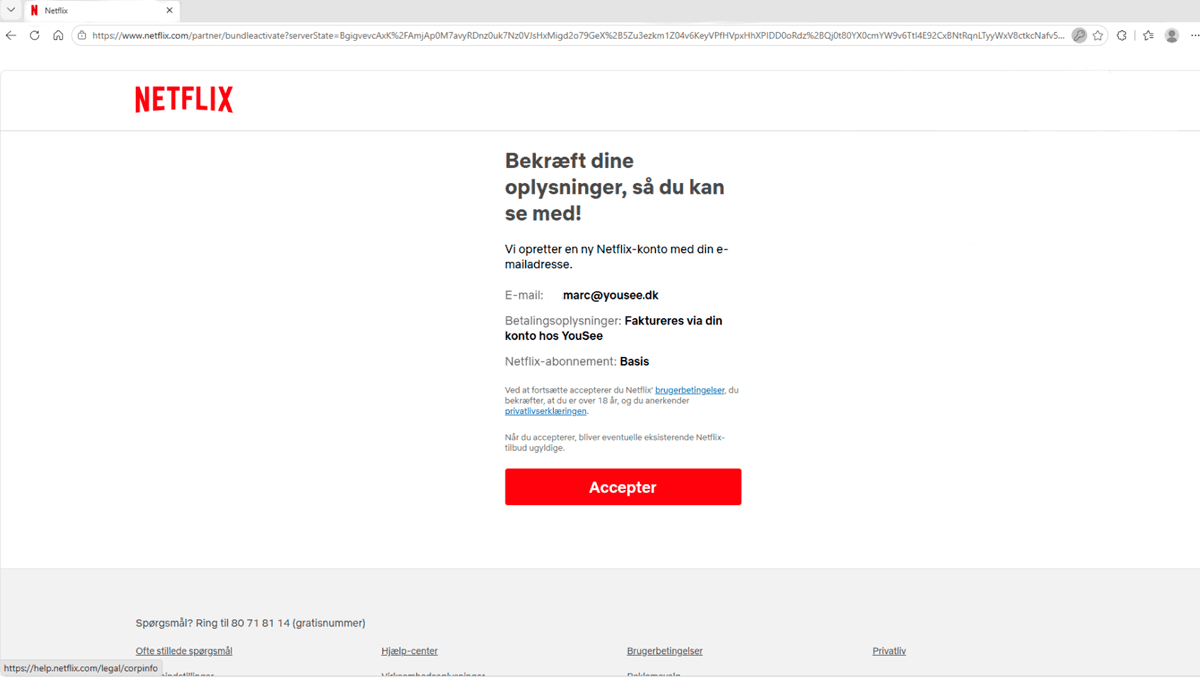Click the Netflix logo in the page header
The height and width of the screenshot is (678, 1200).
pyautogui.click(x=184, y=99)
